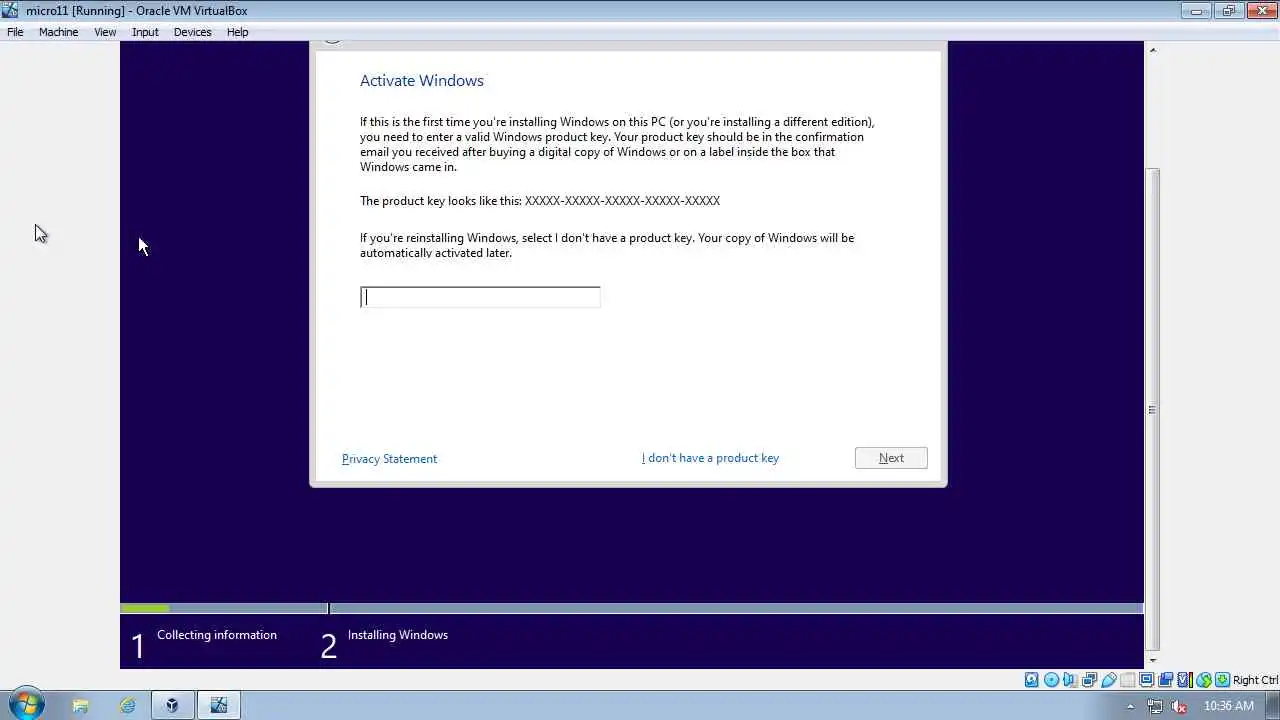Click the 'Installing Windows' step label
Viewport: 1280px width, 720px height.
[x=398, y=635]
